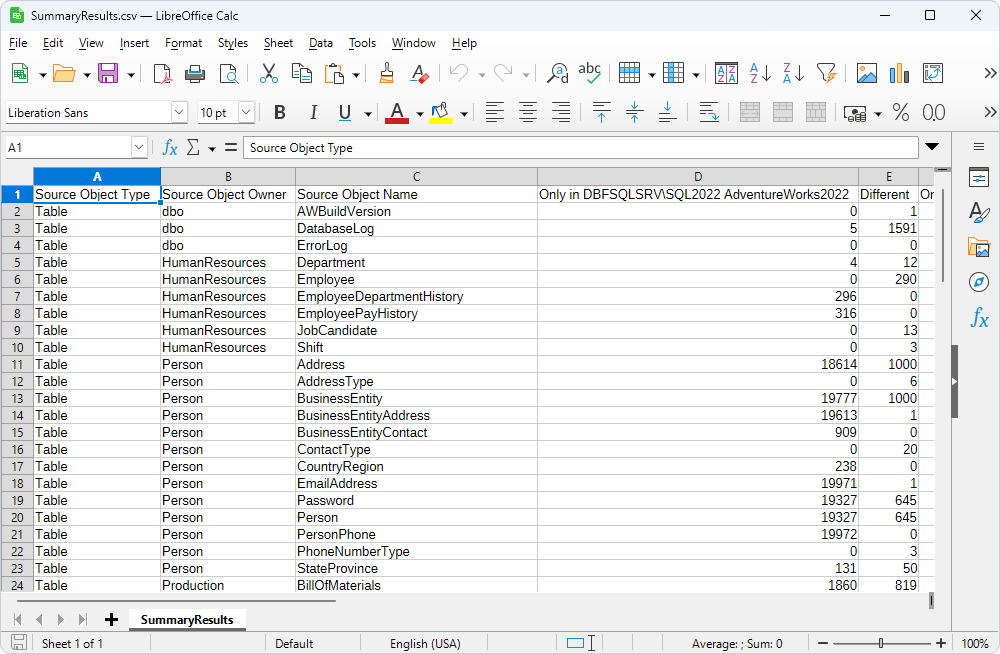Open a file with the folder icon
This screenshot has height=654, width=1000.
[x=64, y=73]
